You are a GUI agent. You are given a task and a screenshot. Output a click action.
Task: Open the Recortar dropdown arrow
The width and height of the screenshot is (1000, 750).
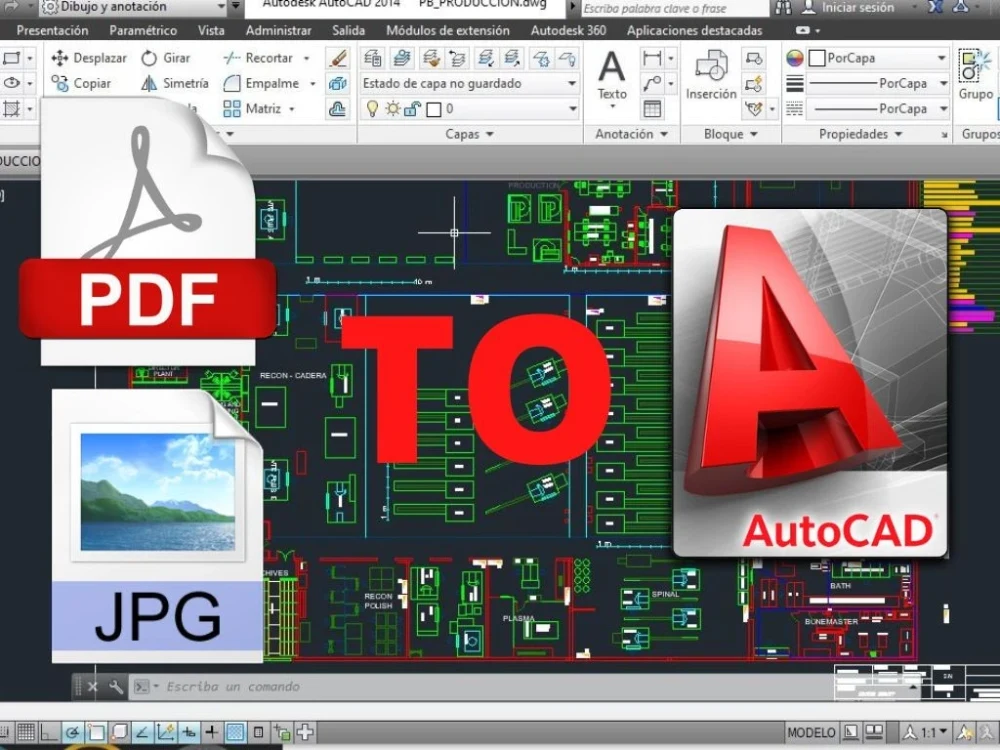point(307,58)
